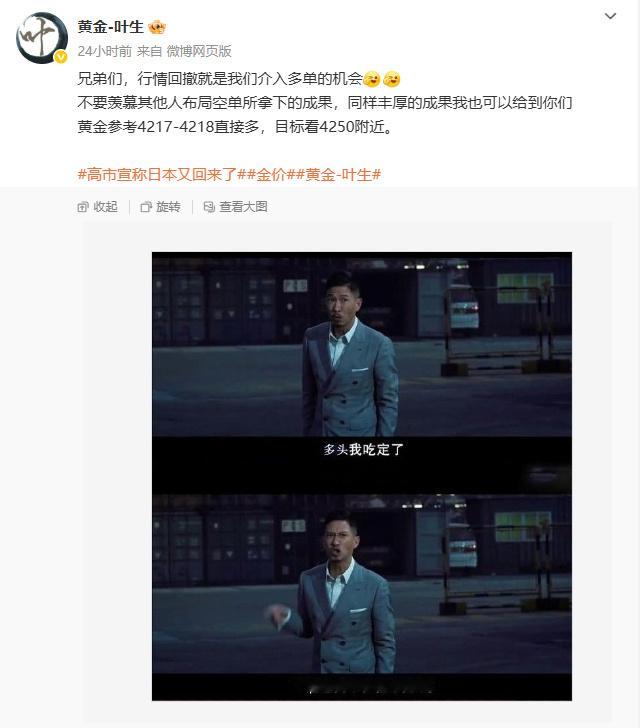Click the 多头我吃定了 subtitle caption
Screen dimensions: 640x728
363,449
